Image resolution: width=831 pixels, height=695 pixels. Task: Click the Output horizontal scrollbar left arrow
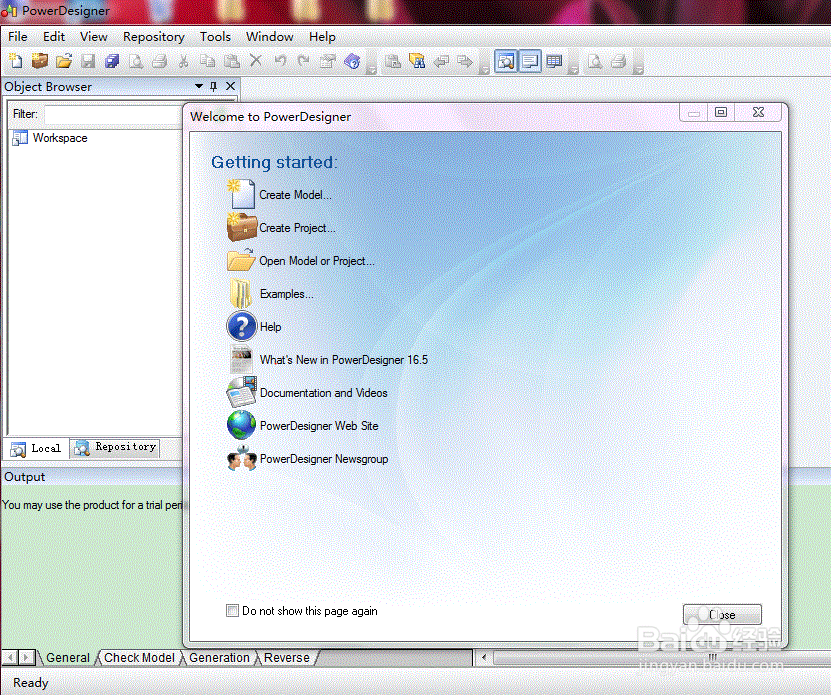[x=483, y=657]
